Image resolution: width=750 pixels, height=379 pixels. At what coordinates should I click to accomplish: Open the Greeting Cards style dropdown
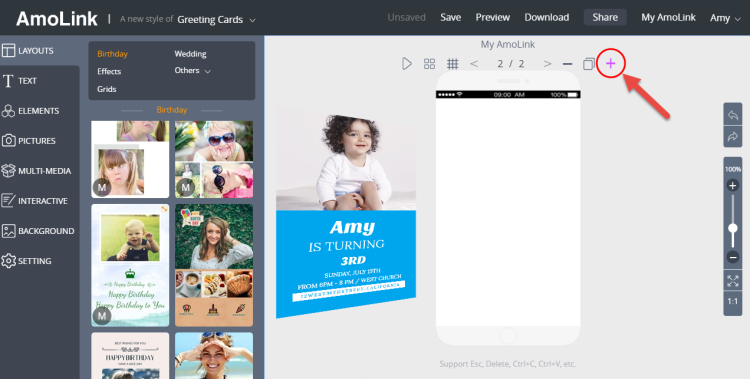pyautogui.click(x=217, y=20)
